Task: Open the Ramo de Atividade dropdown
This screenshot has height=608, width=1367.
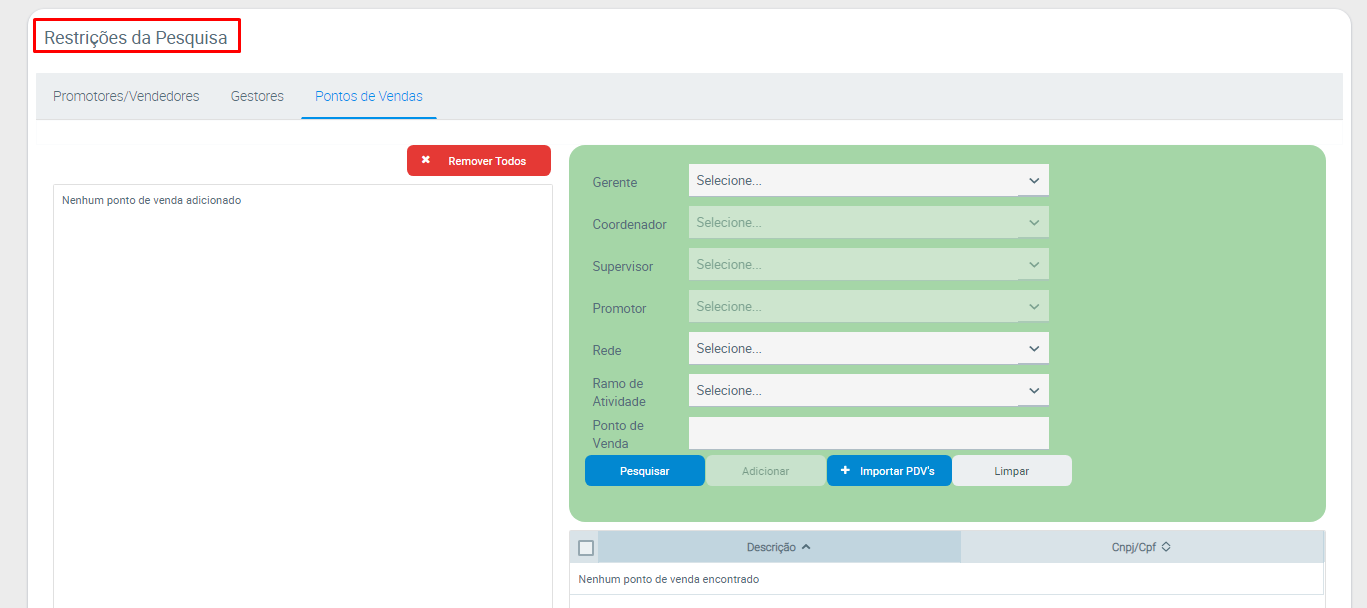Action: coord(868,391)
